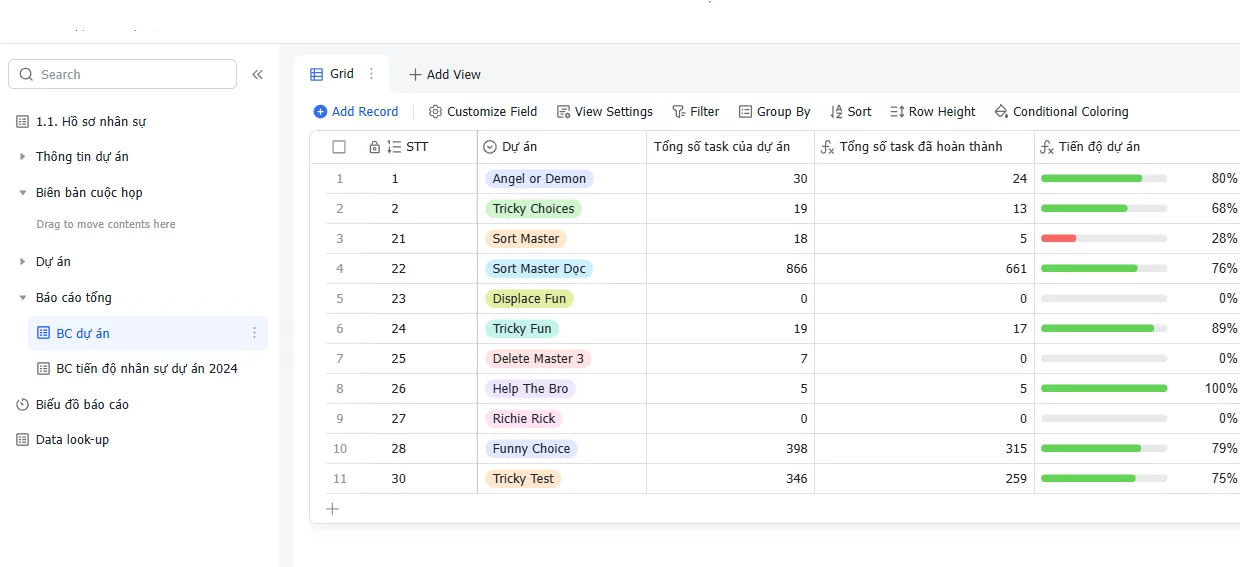The height and width of the screenshot is (567, 1240).
Task: Click the Displace Fun tag
Action: pyautogui.click(x=529, y=299)
